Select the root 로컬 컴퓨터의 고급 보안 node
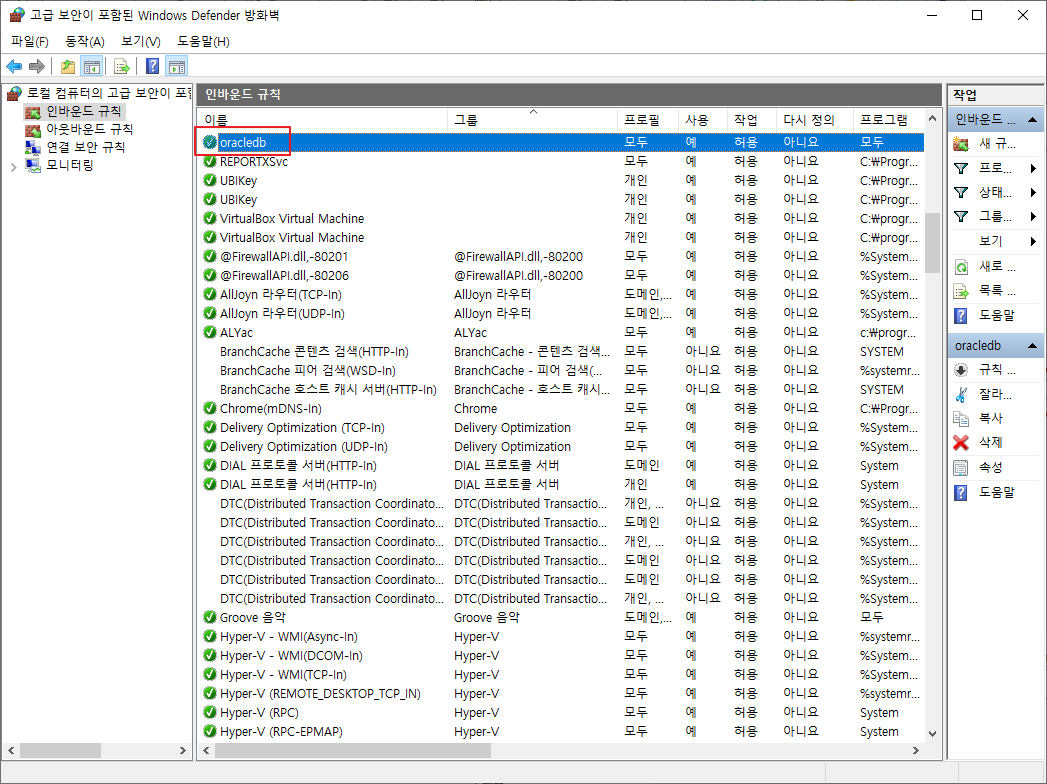The height and width of the screenshot is (784, 1047). [x=108, y=93]
